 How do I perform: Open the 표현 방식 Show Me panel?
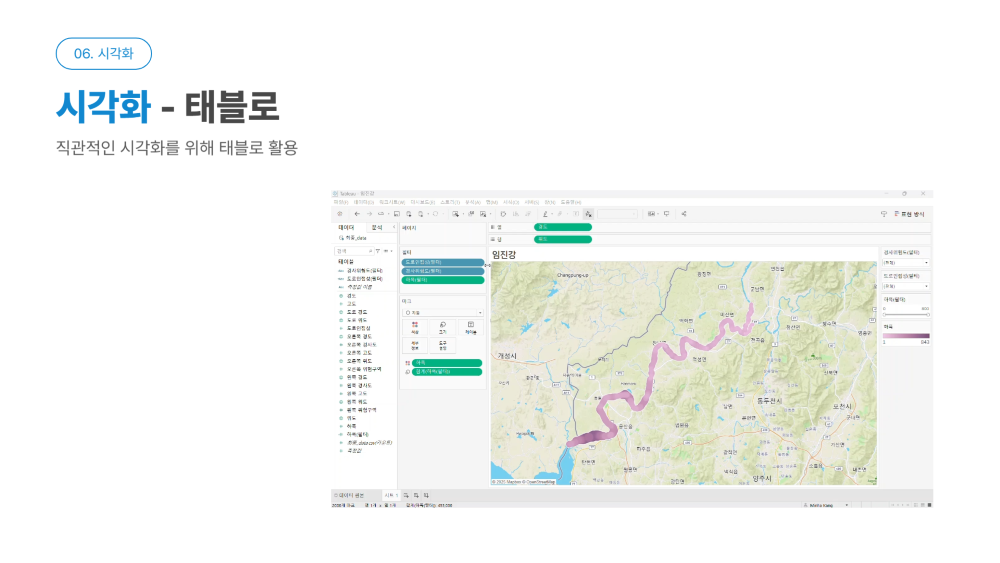[909, 214]
